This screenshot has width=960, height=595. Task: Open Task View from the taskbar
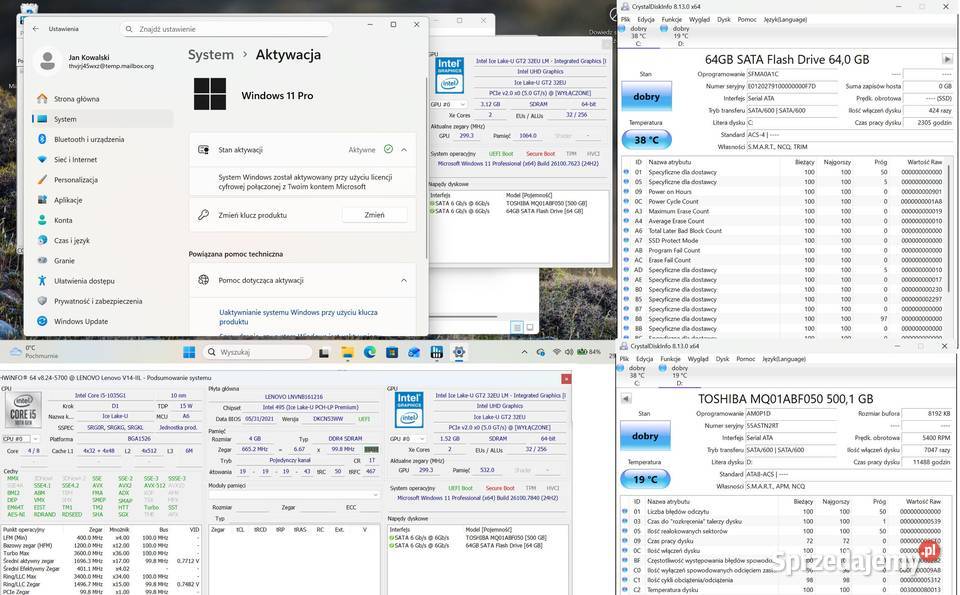point(324,352)
